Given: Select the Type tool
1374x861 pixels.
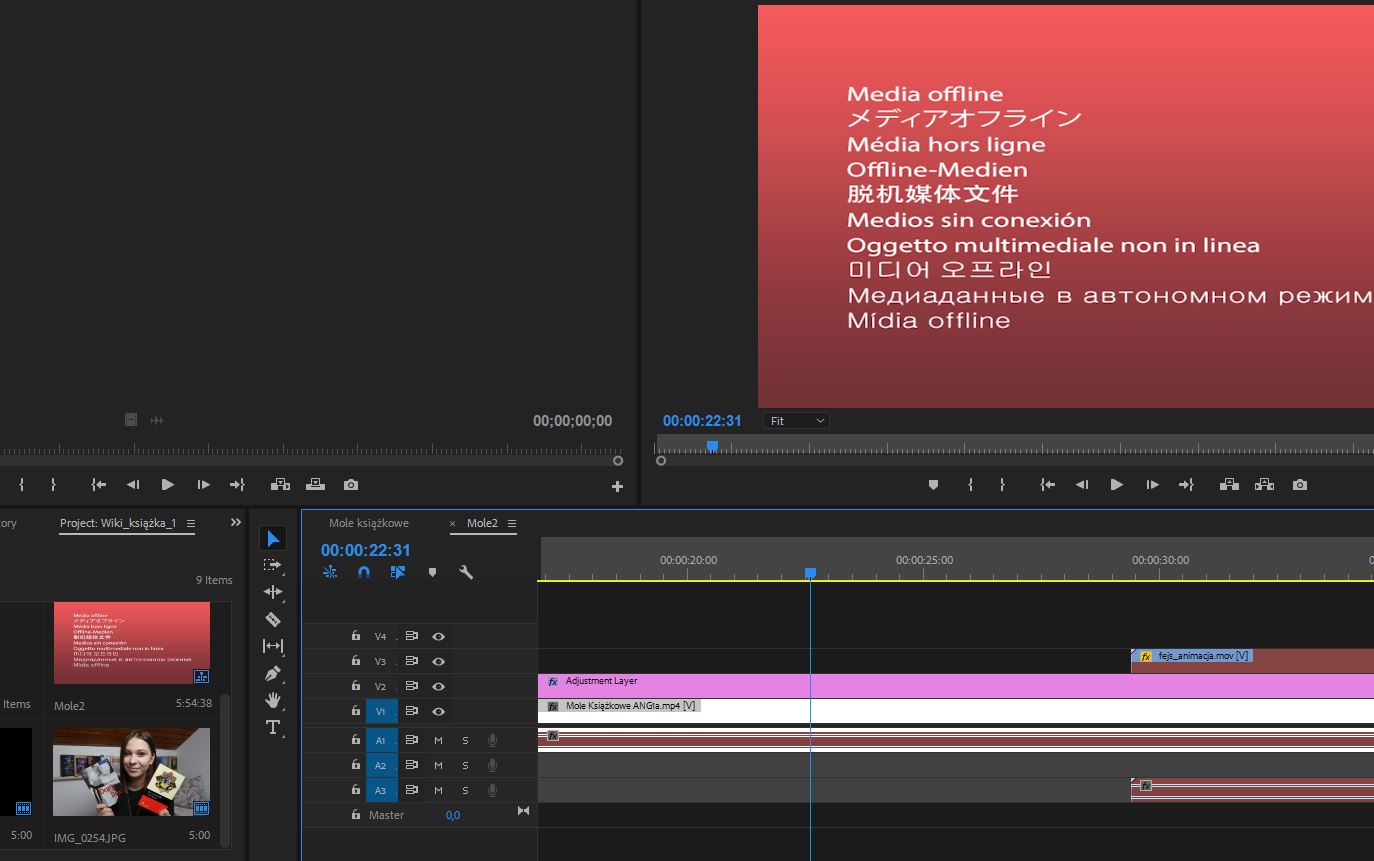Looking at the screenshot, I should [x=273, y=727].
